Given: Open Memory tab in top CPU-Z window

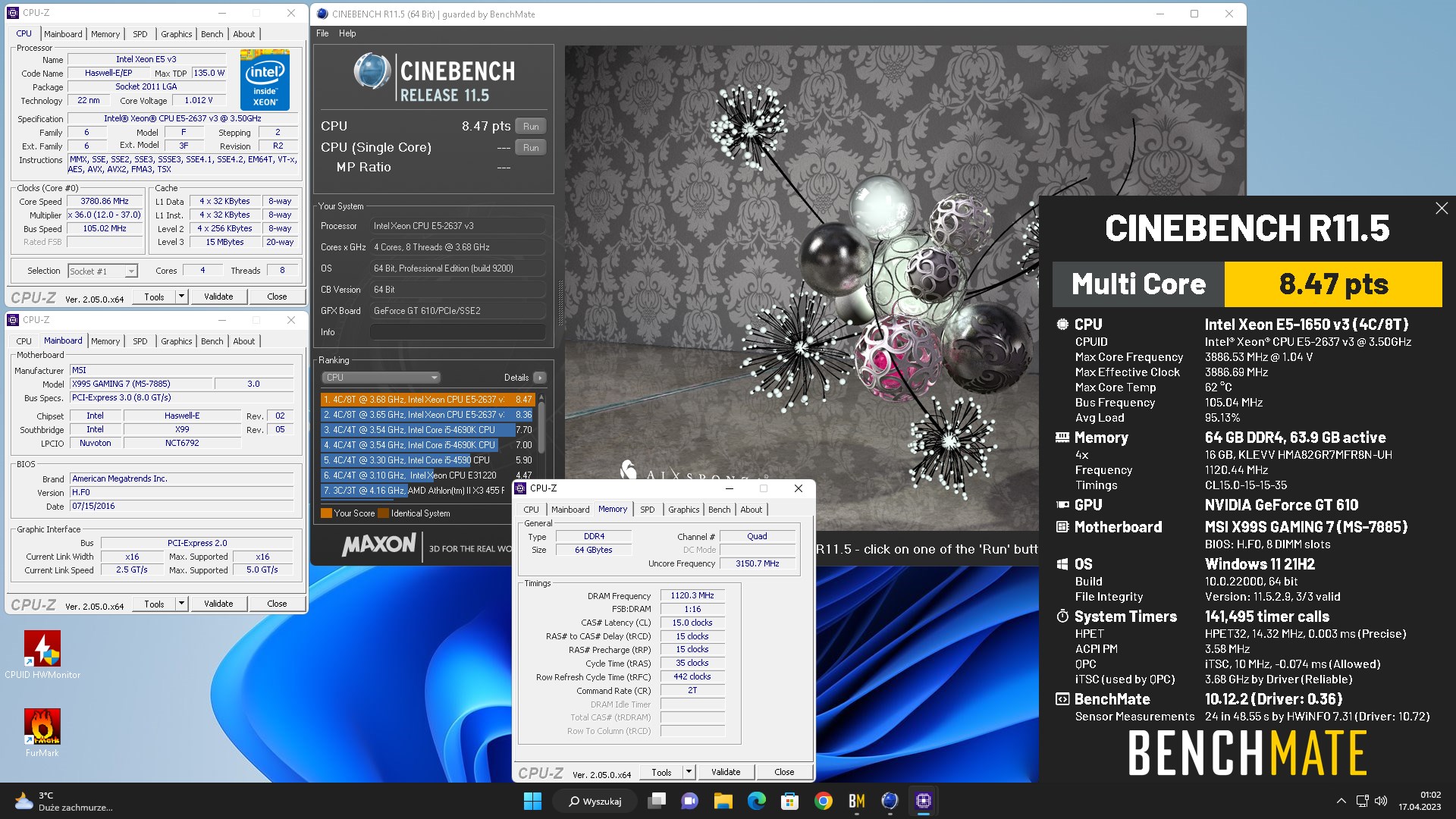Looking at the screenshot, I should [105, 34].
